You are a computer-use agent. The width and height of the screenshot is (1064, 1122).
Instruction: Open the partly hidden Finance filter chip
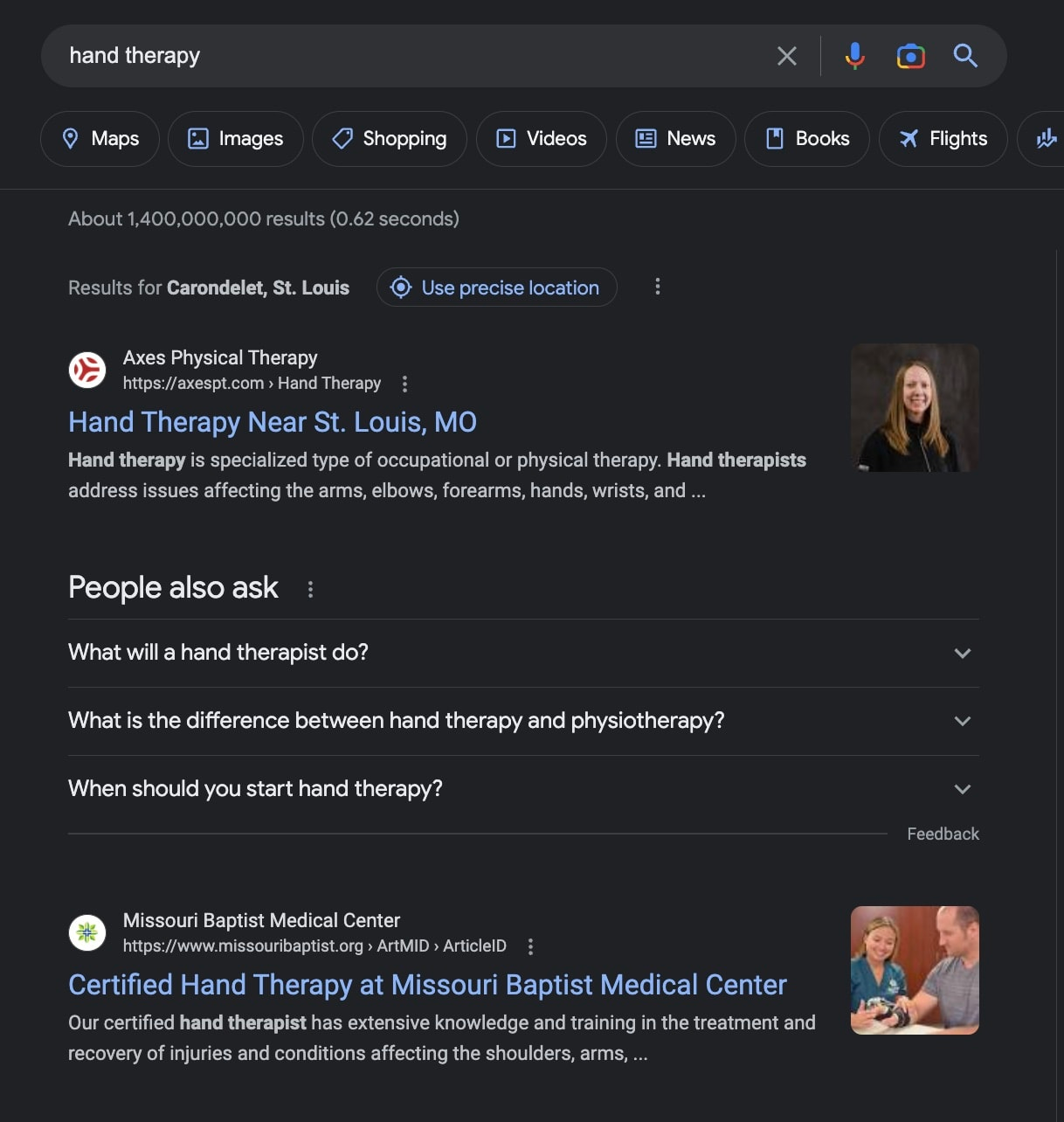pos(1041,139)
